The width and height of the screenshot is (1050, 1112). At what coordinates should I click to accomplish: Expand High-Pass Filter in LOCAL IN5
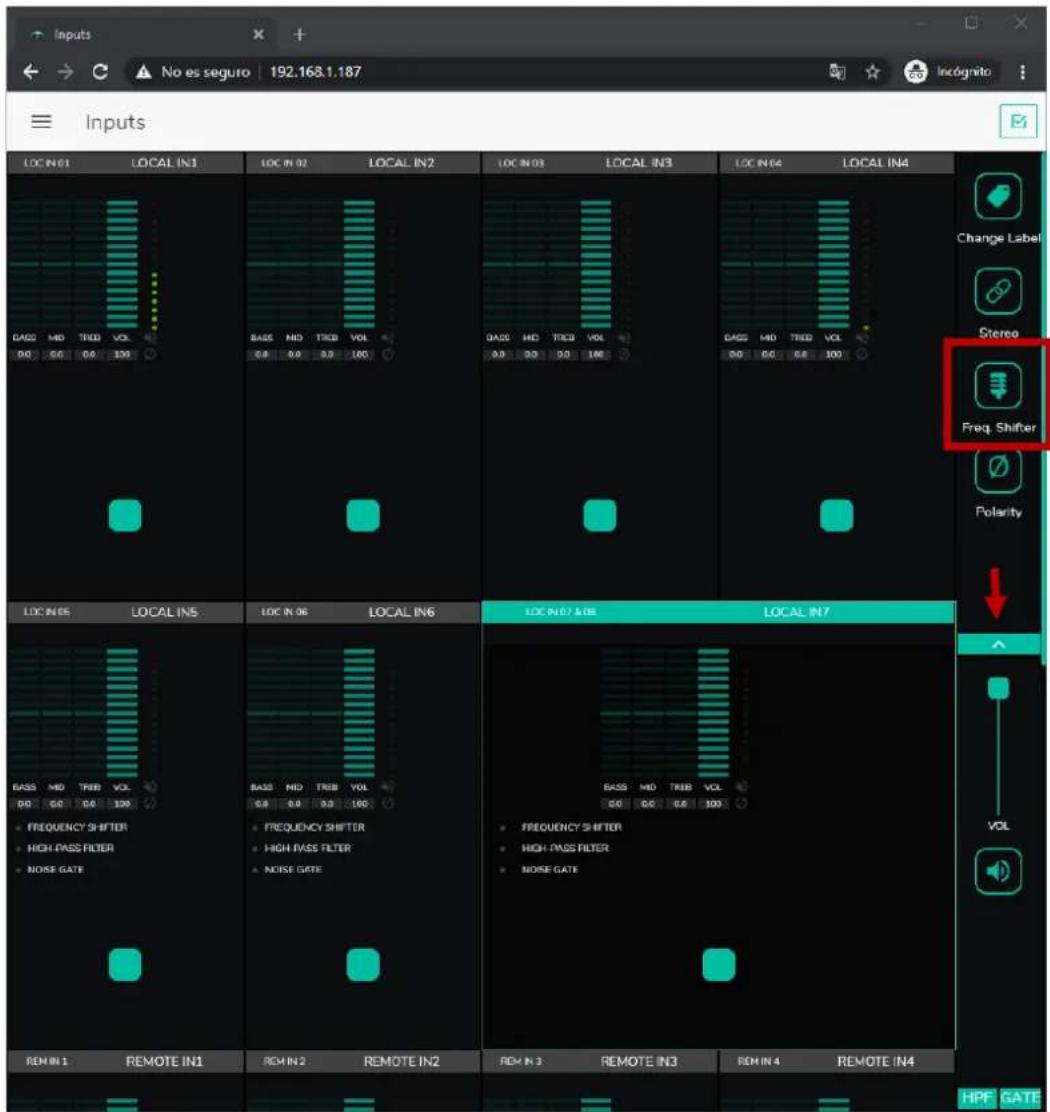[x=65, y=847]
